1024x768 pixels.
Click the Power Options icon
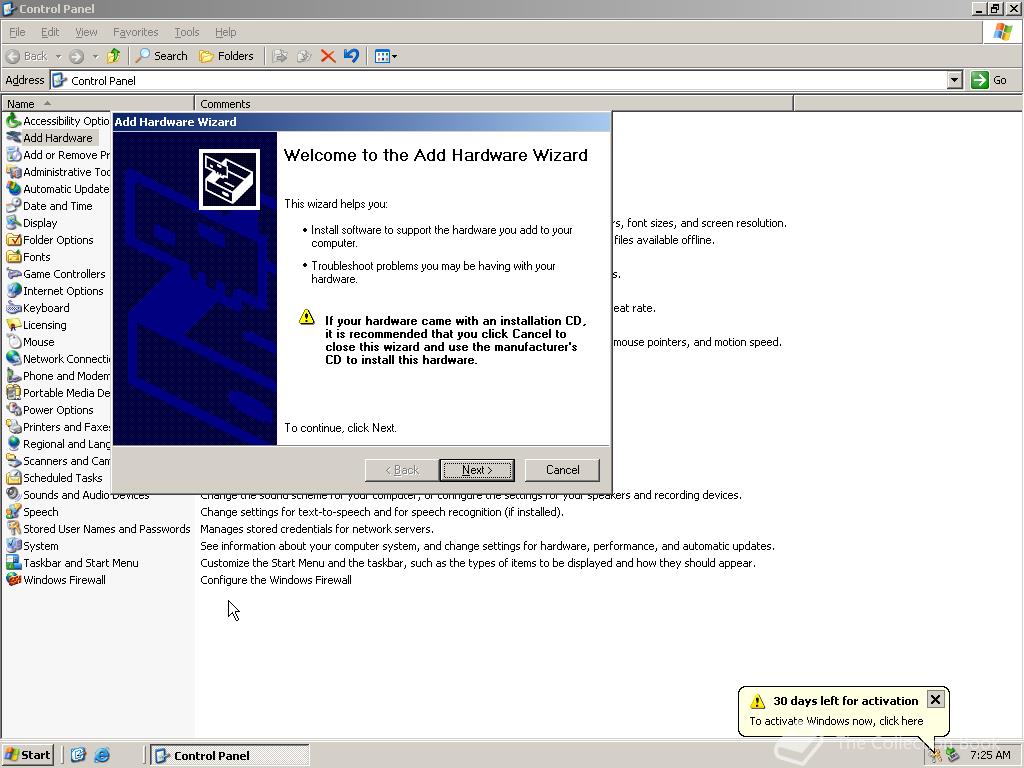click(13, 409)
